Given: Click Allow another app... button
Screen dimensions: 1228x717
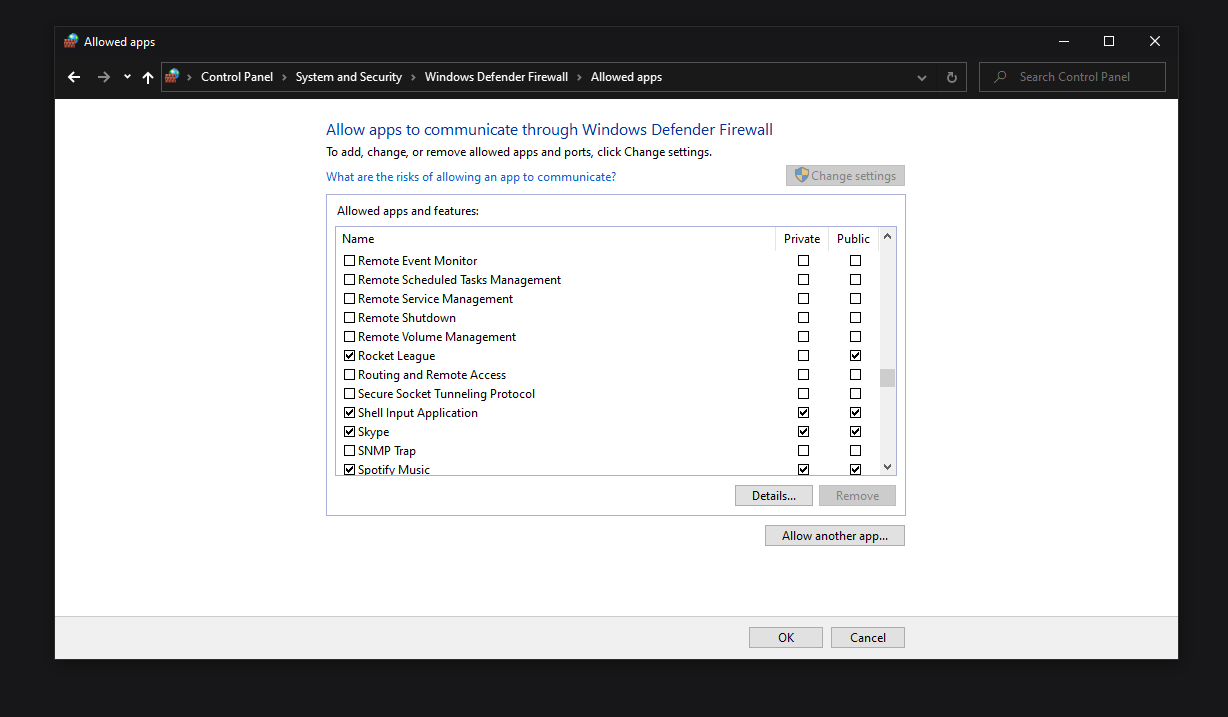Looking at the screenshot, I should click(x=835, y=536).
